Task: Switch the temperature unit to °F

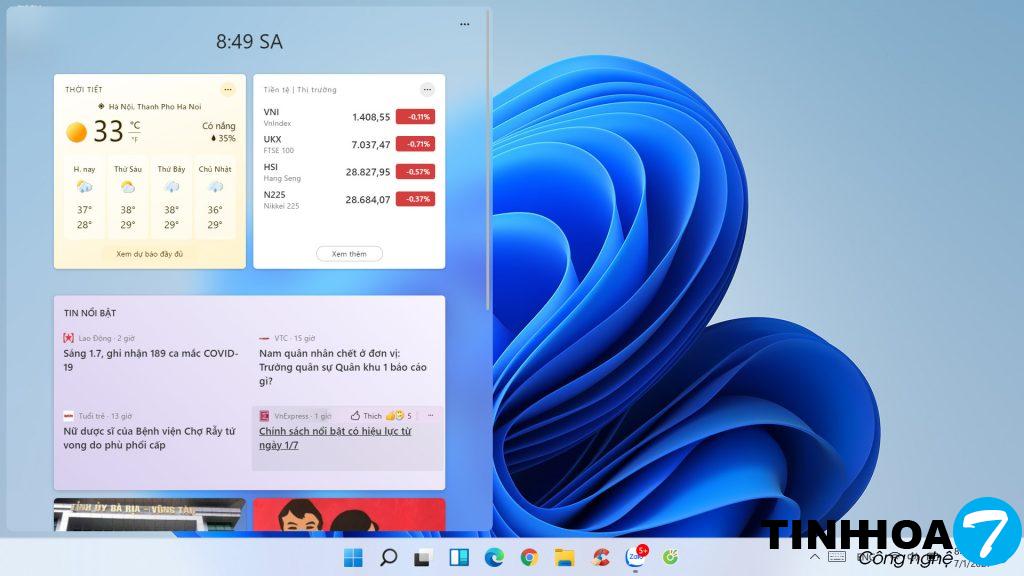Action: click(134, 139)
